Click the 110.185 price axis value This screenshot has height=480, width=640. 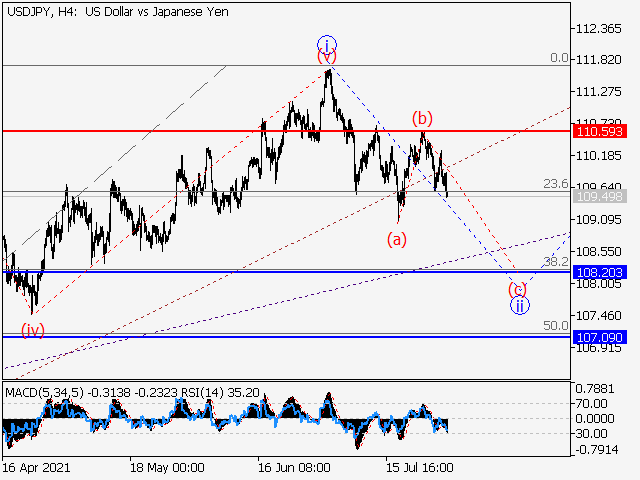tap(598, 156)
